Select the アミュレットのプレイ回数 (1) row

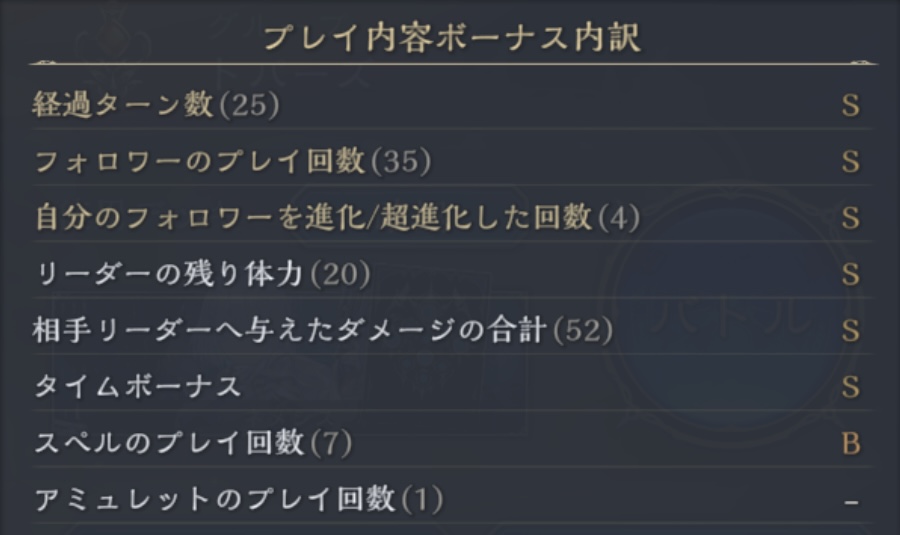452,498
